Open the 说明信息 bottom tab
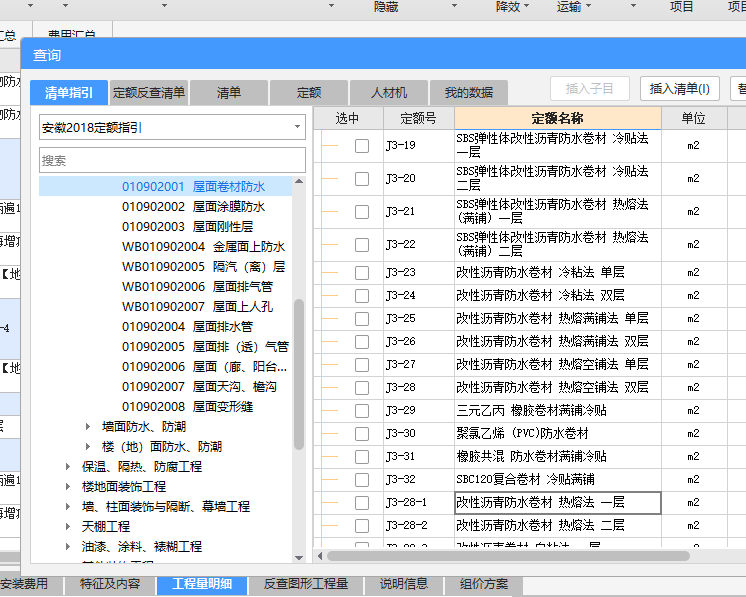This screenshot has width=746, height=597. (403, 584)
